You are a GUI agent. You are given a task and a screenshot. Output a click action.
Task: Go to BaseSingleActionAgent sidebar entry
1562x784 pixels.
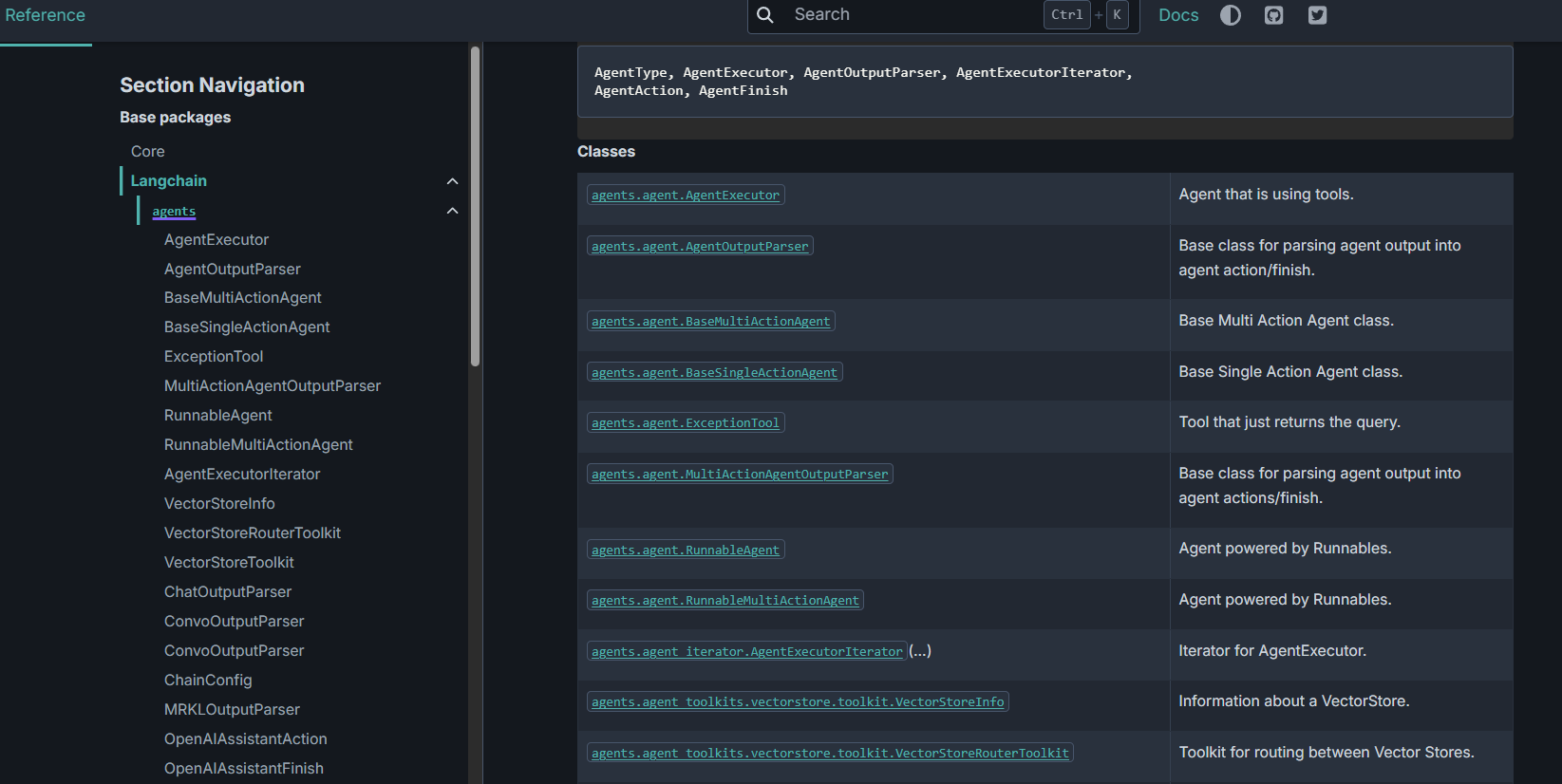(247, 327)
